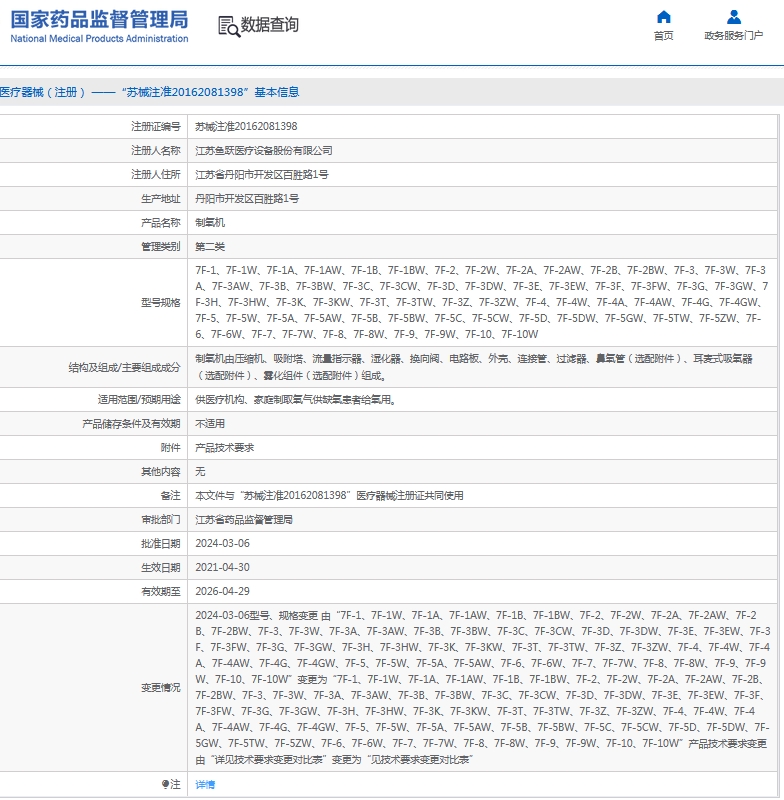Click the 有效期至 row label
Screen dimensions: 784x800
click(161, 591)
